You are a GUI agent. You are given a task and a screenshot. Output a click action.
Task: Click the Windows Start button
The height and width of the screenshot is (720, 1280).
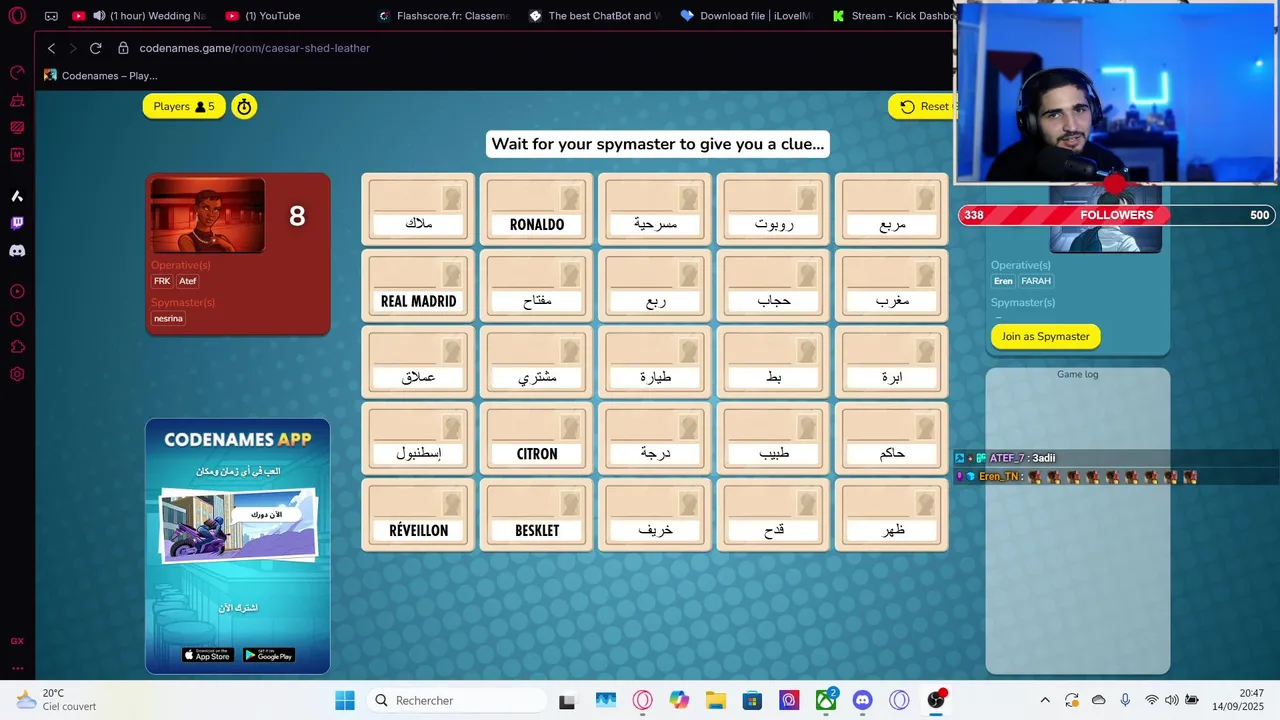click(x=345, y=700)
